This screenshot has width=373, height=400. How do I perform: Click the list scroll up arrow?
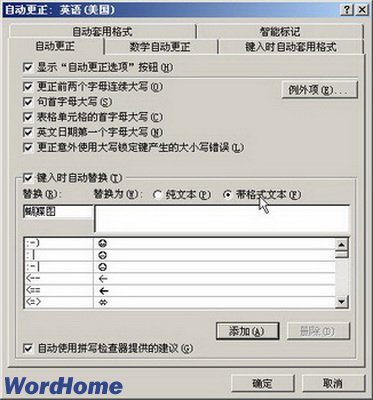tap(341, 245)
